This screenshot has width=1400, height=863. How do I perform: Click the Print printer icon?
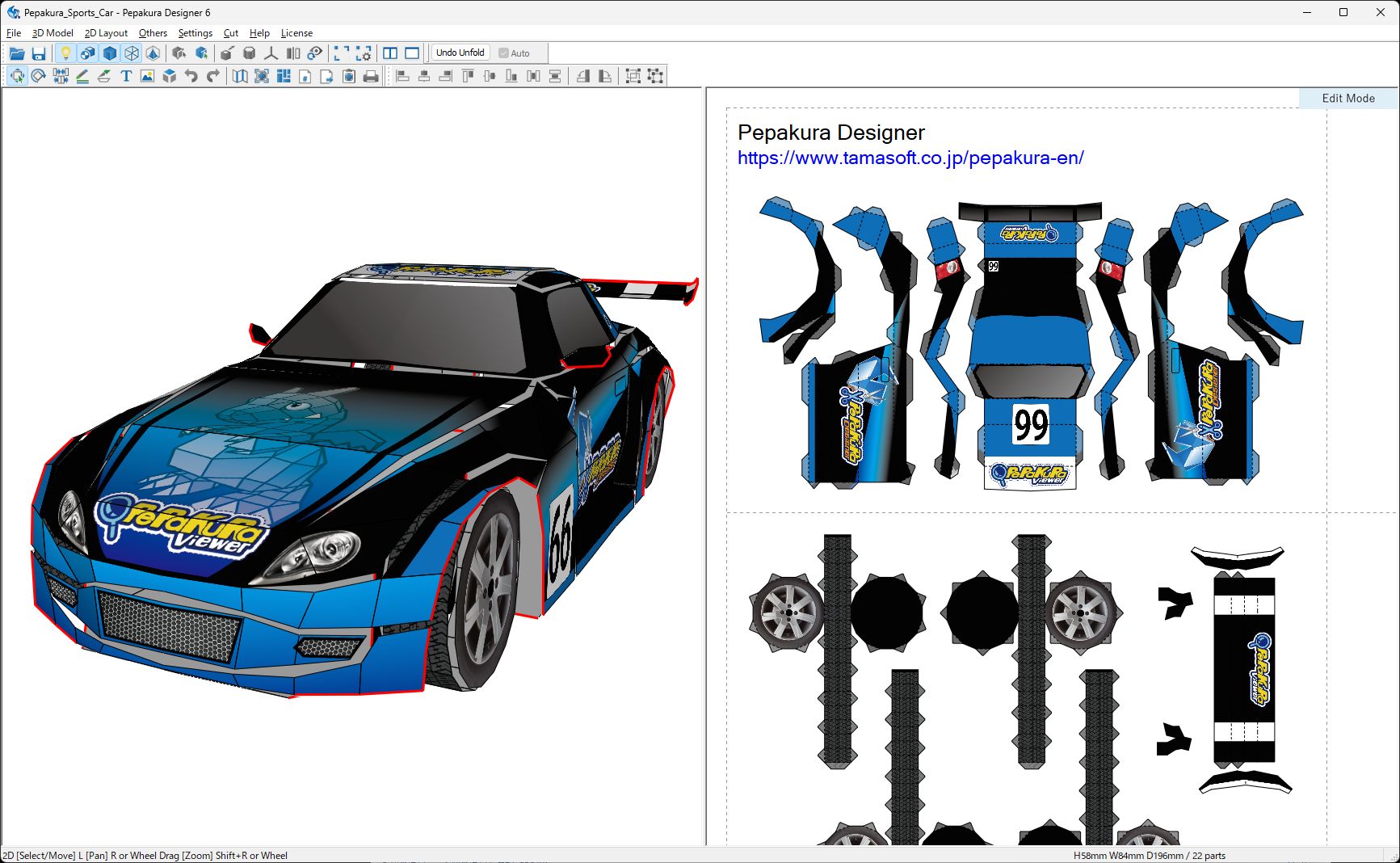(x=371, y=76)
